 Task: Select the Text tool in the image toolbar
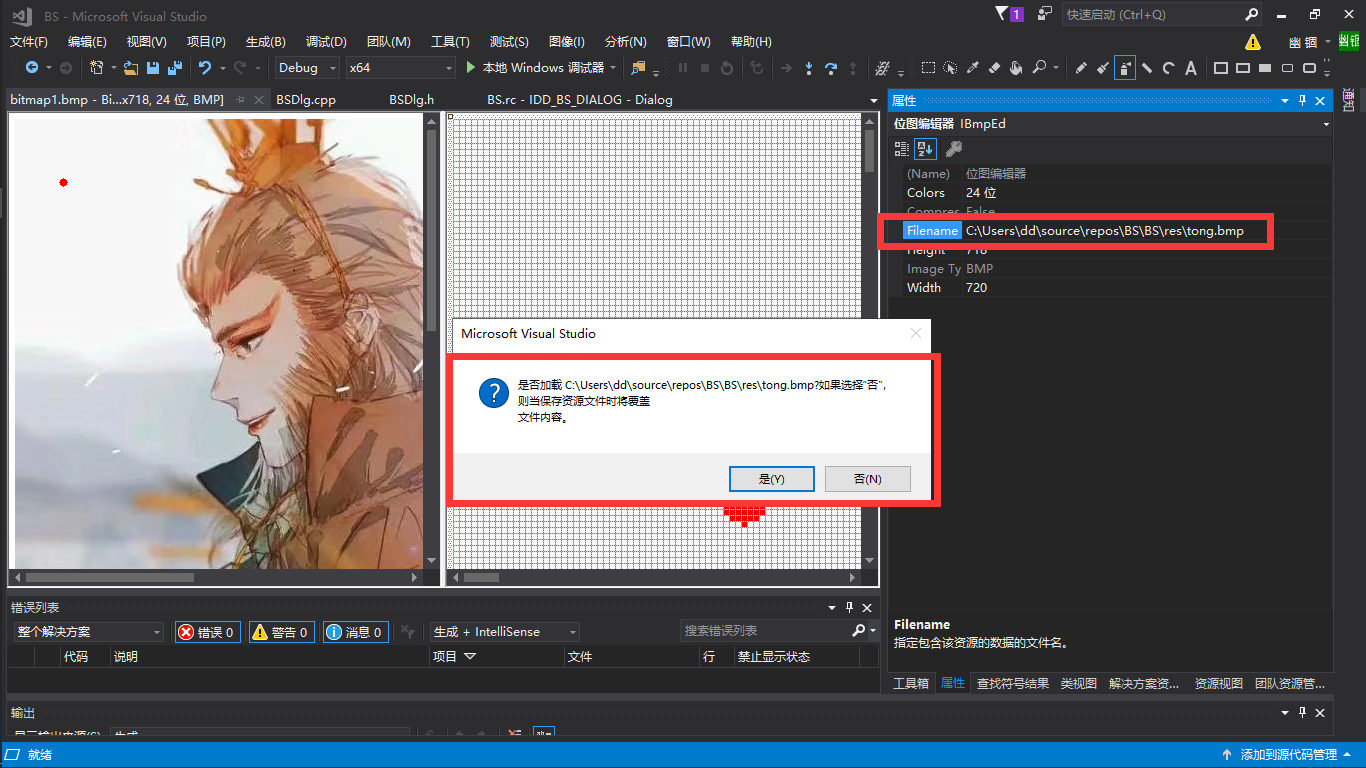click(x=1190, y=68)
